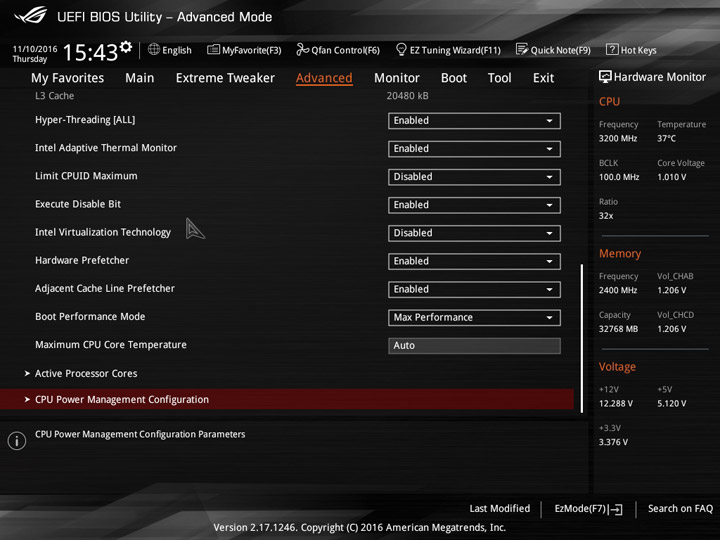Click the +12V reading 12.288 V
The height and width of the screenshot is (540, 720).
(615, 404)
